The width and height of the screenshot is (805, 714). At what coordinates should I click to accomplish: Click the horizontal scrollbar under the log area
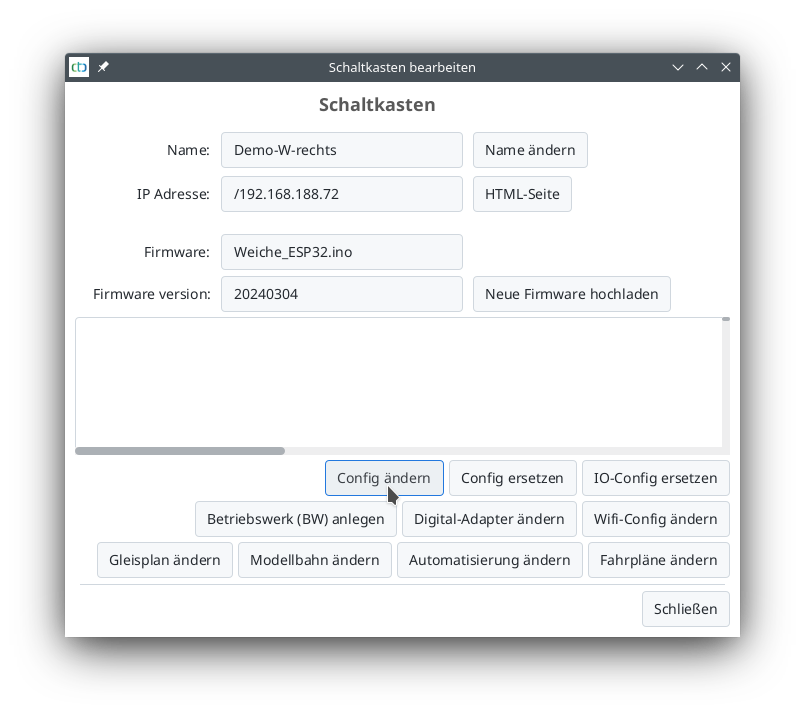pos(180,451)
